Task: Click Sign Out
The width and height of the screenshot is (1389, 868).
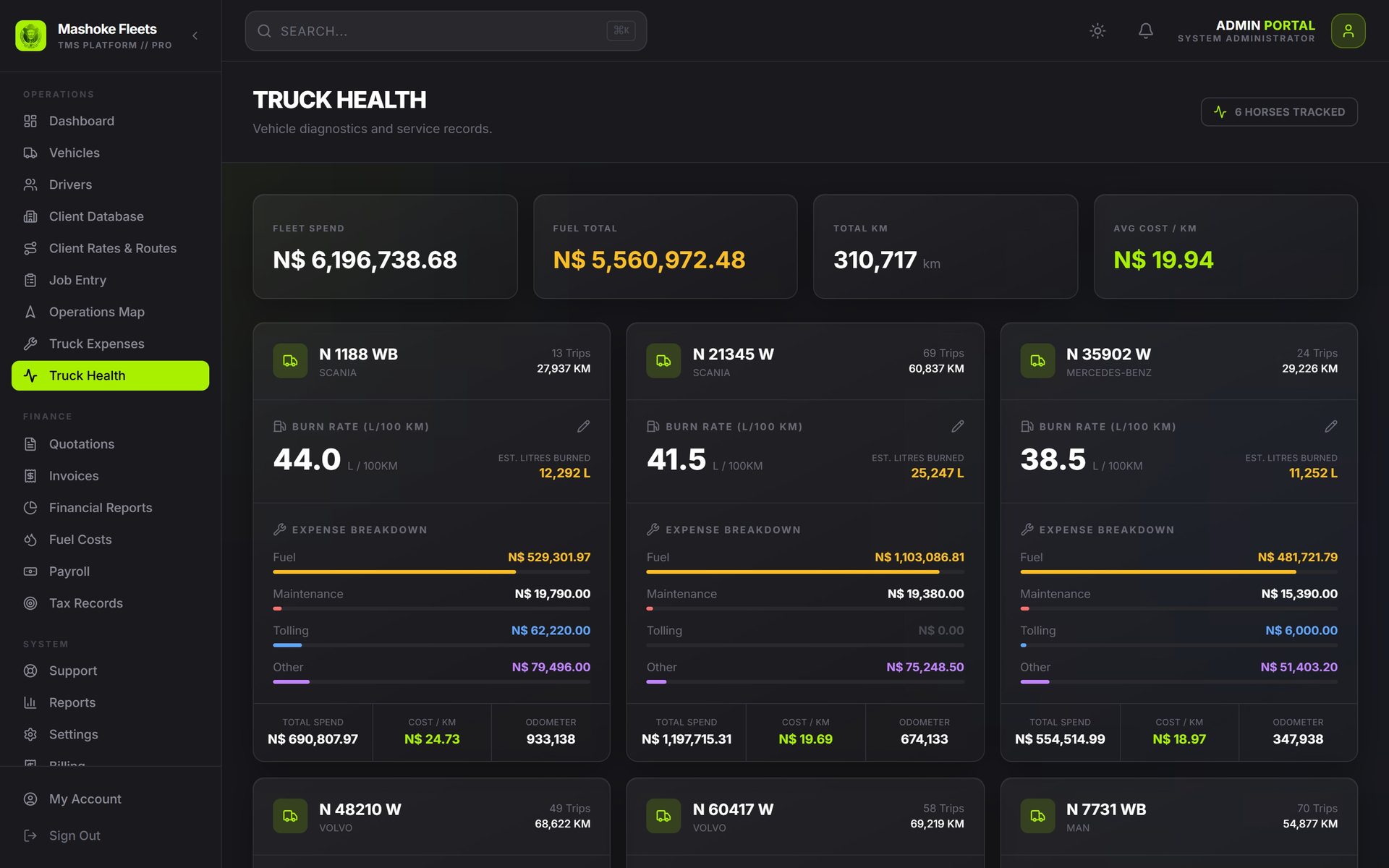Action: [111, 835]
